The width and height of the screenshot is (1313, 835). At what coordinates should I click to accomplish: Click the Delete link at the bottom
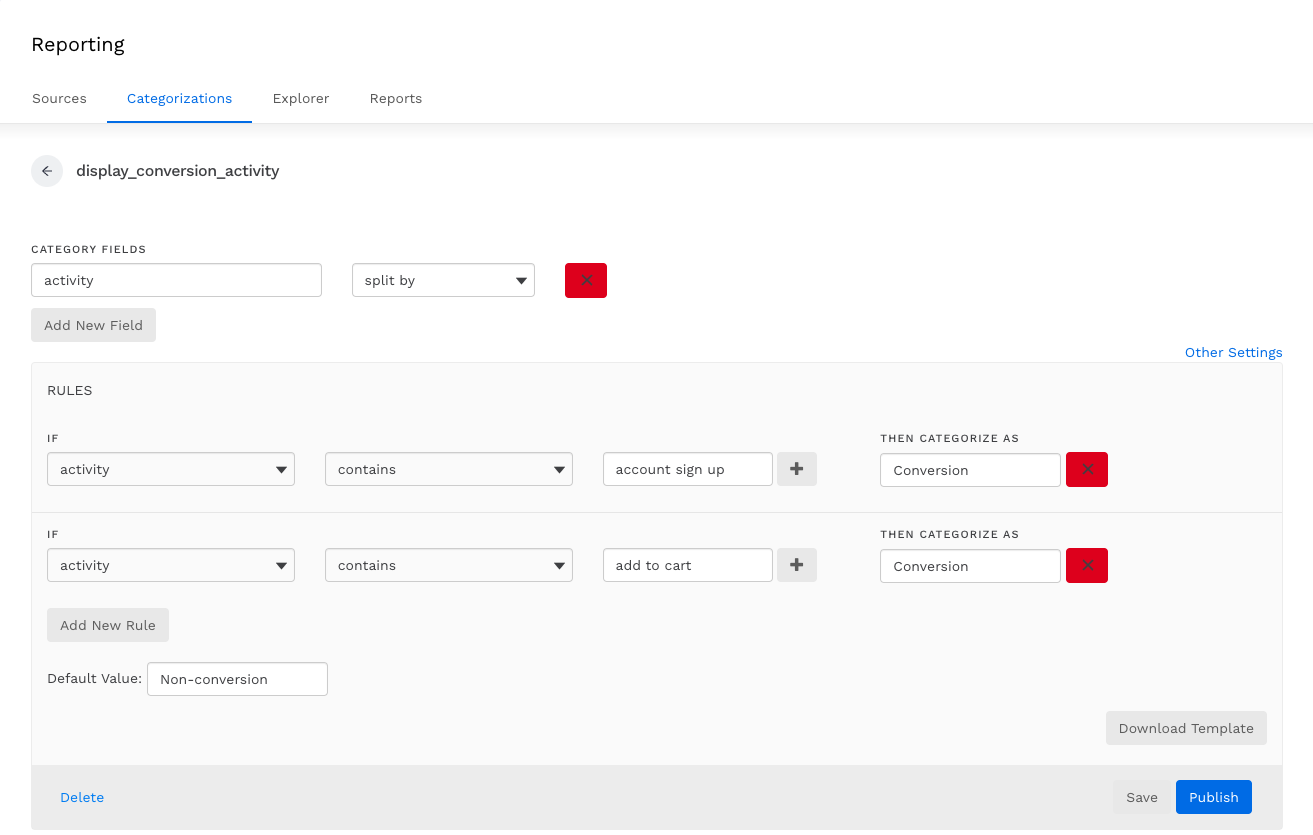point(82,797)
